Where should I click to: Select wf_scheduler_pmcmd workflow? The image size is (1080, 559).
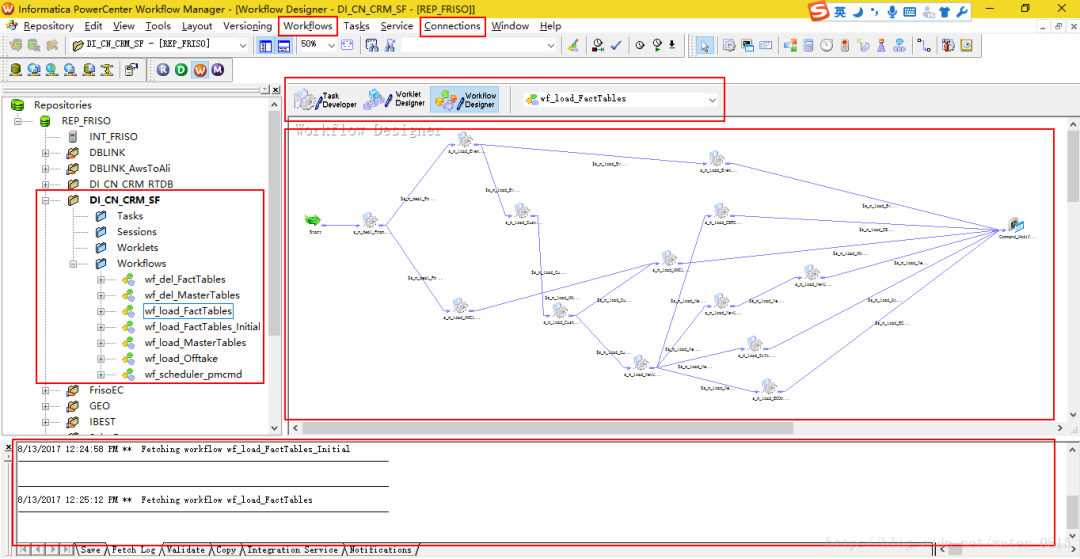pos(194,375)
